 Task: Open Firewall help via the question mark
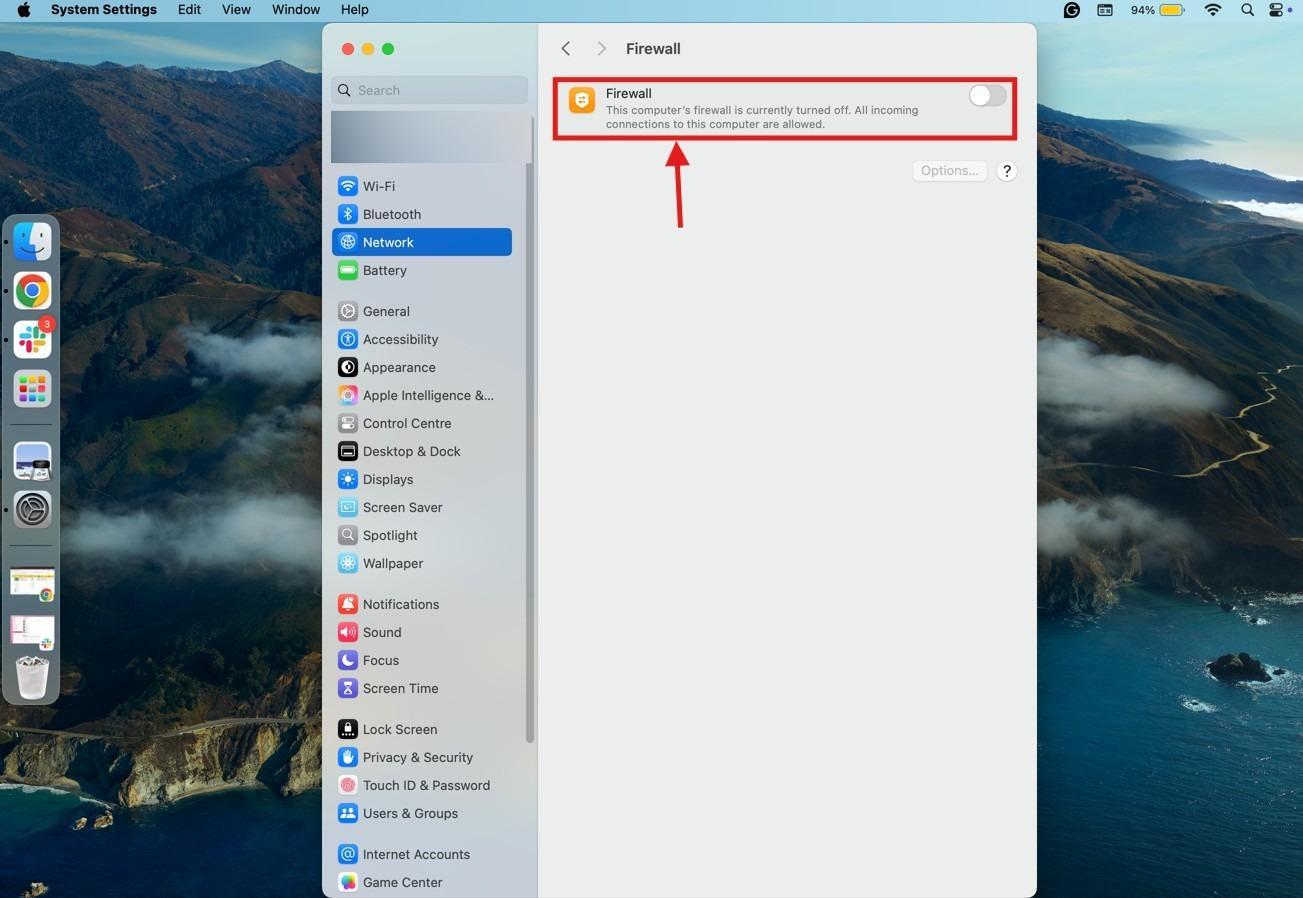(x=1006, y=170)
